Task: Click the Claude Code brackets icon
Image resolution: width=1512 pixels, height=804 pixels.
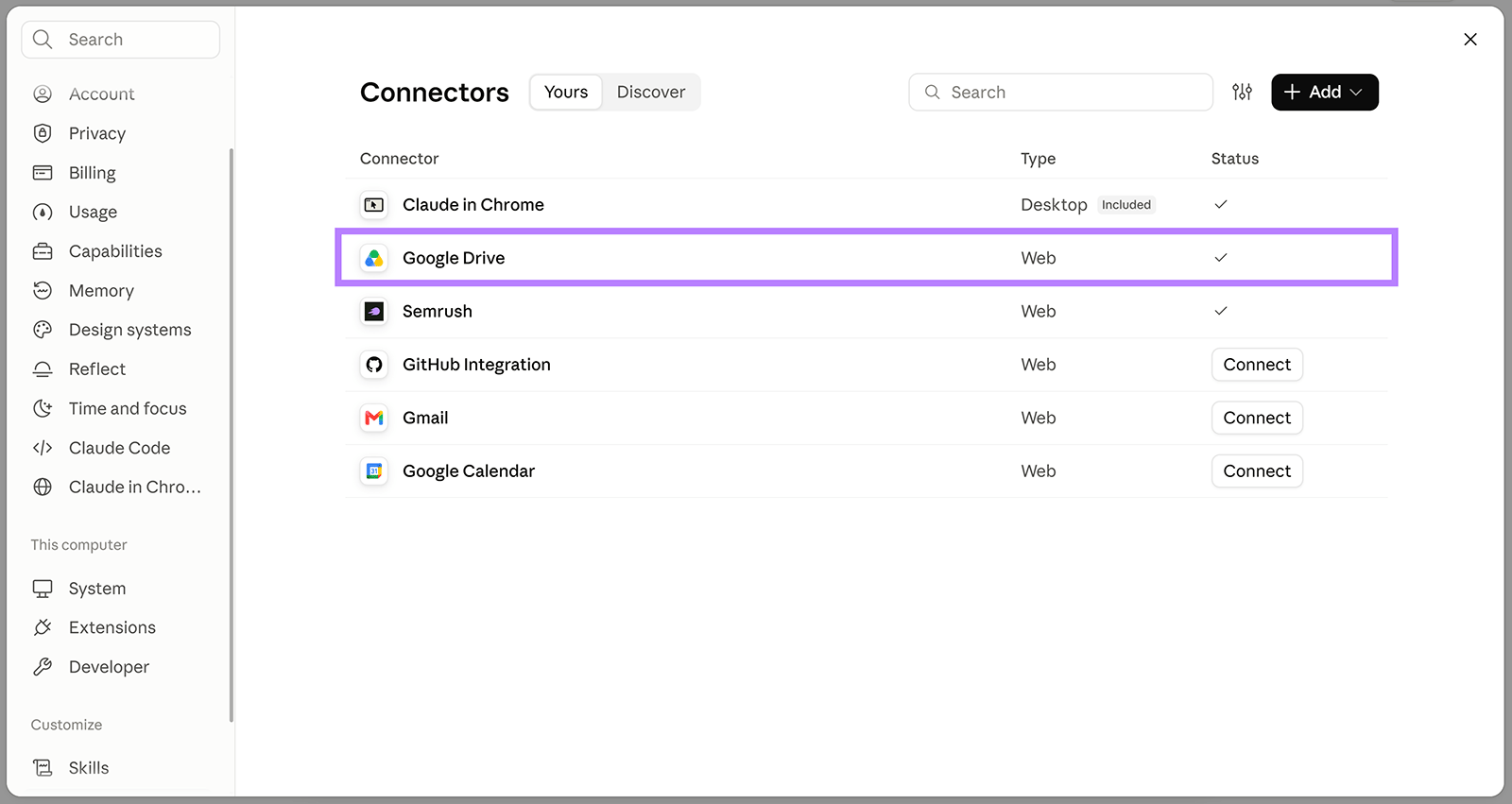Action: [x=43, y=448]
